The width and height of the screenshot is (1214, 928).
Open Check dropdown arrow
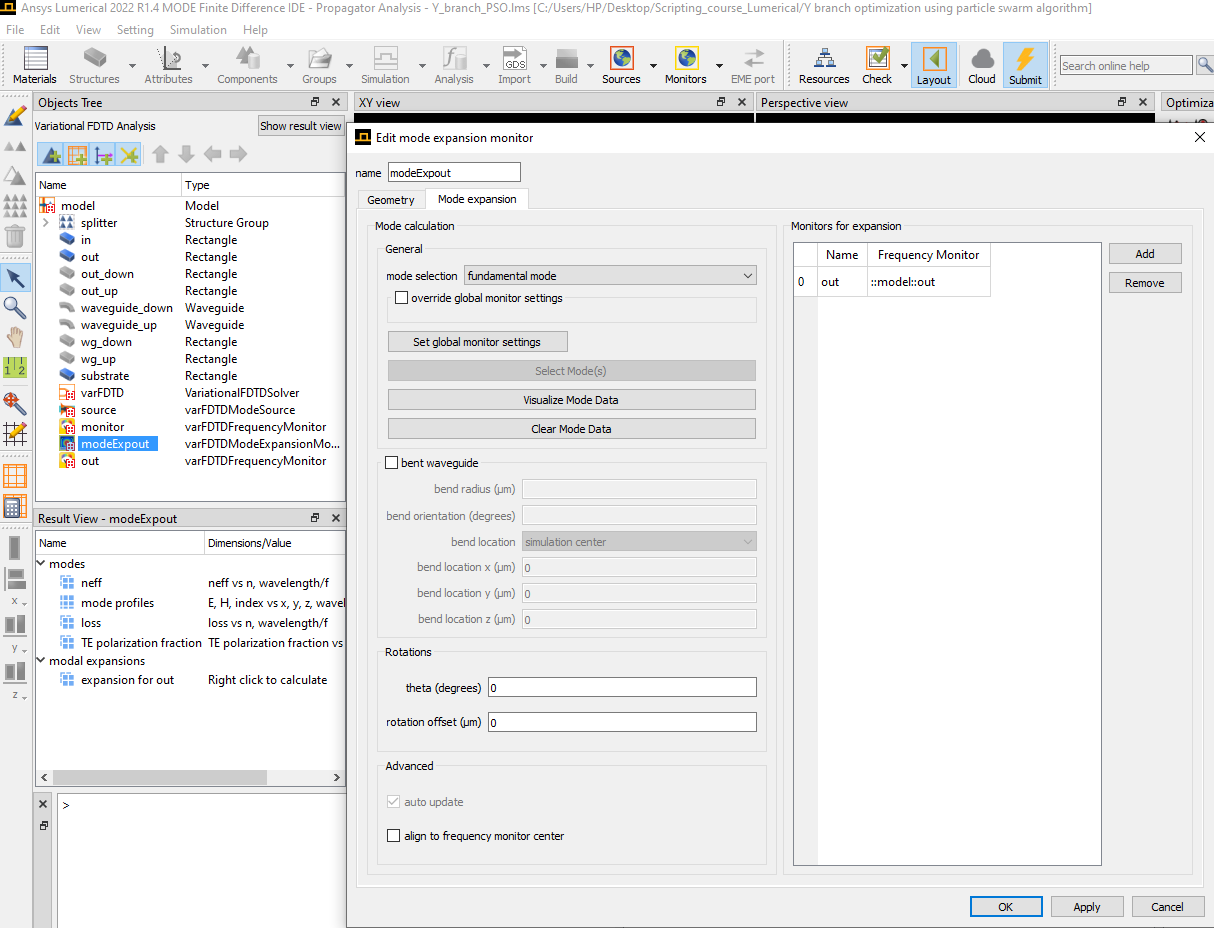tap(904, 66)
